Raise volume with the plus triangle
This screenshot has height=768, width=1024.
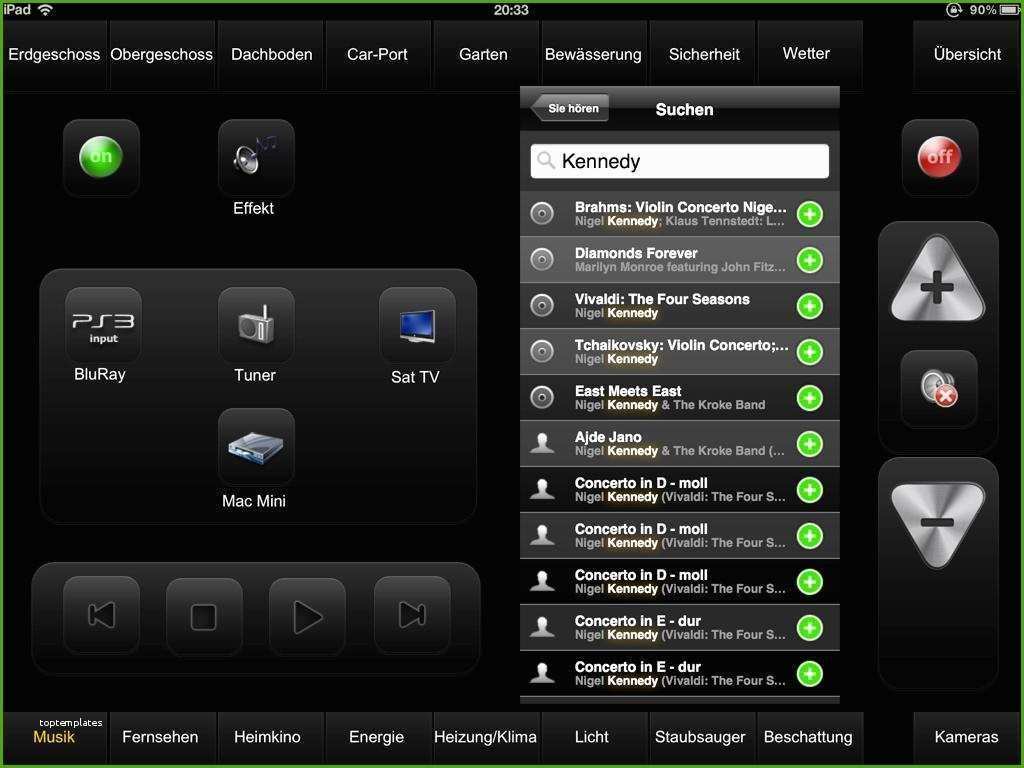[x=937, y=285]
